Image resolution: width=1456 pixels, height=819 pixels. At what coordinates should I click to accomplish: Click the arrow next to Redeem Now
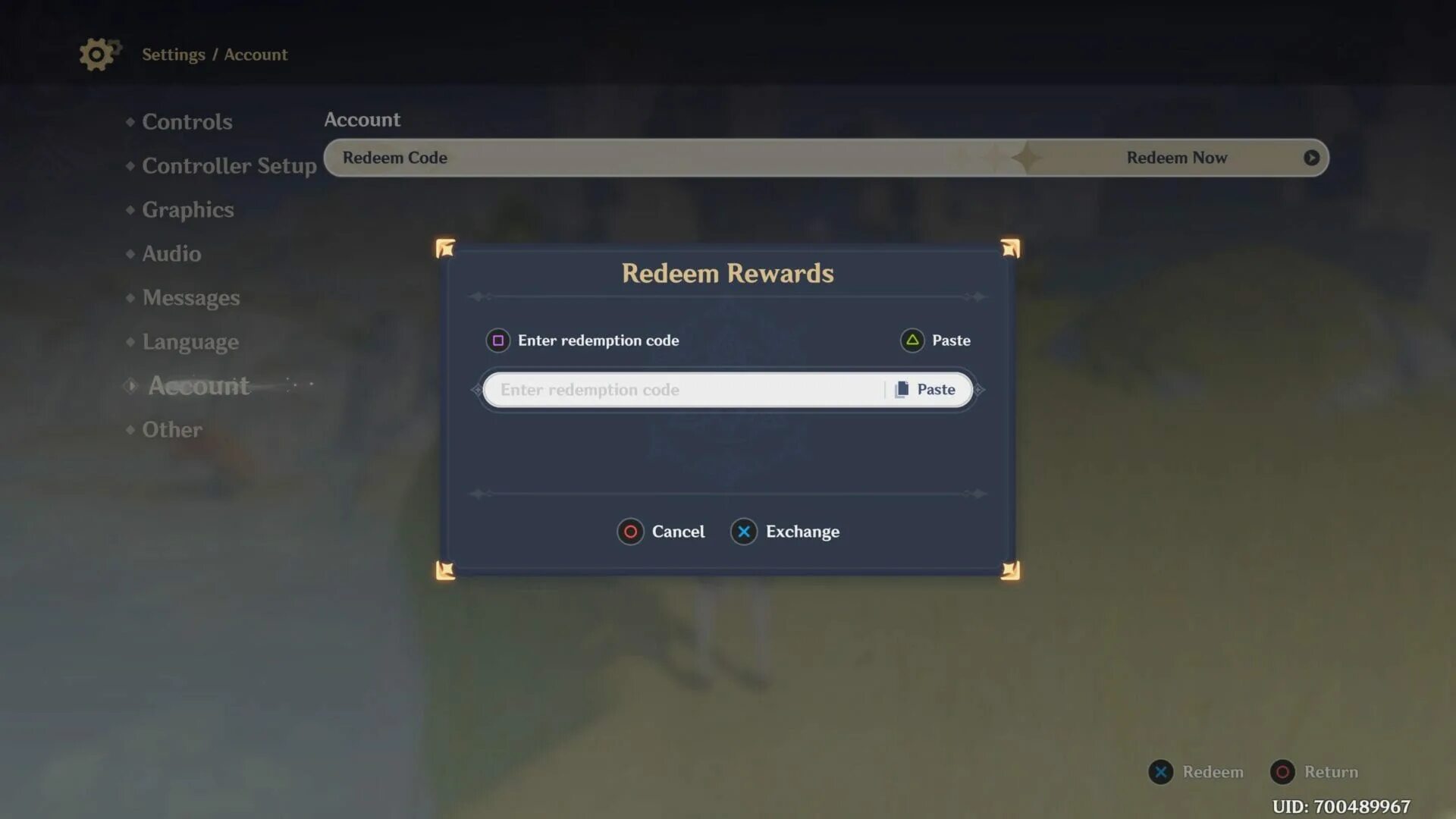point(1311,158)
